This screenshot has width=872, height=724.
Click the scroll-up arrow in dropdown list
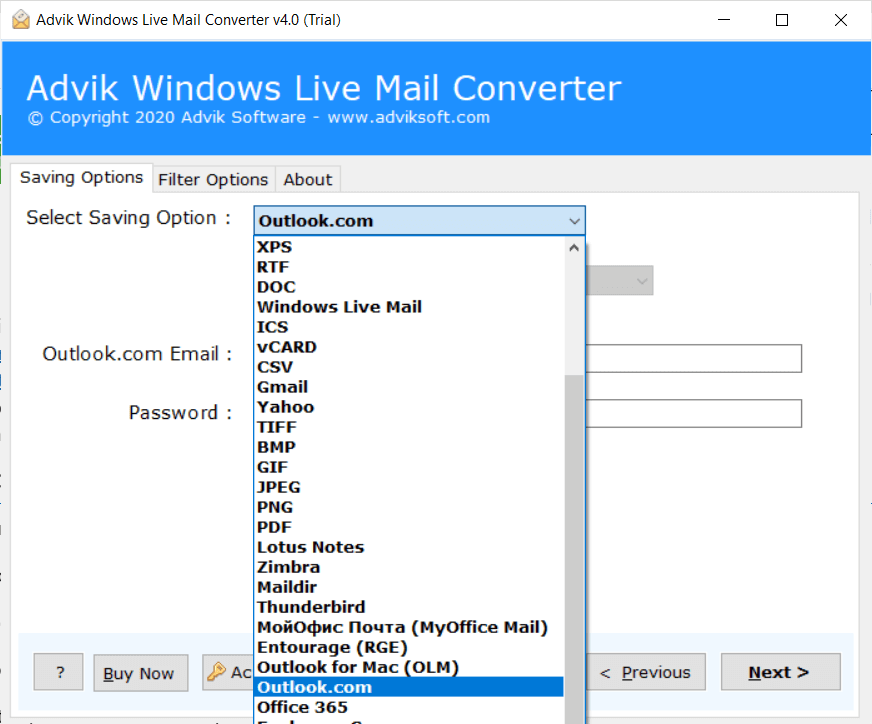[574, 248]
